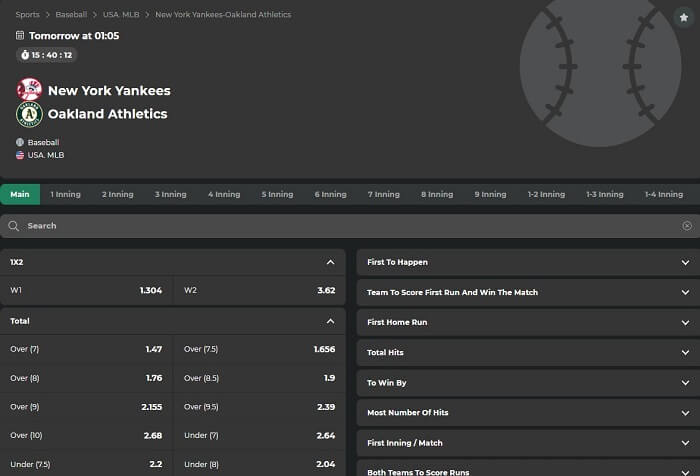700x476 pixels.
Task: Click New York Yankees-Oakland Athletics breadcrumb
Action: click(223, 14)
